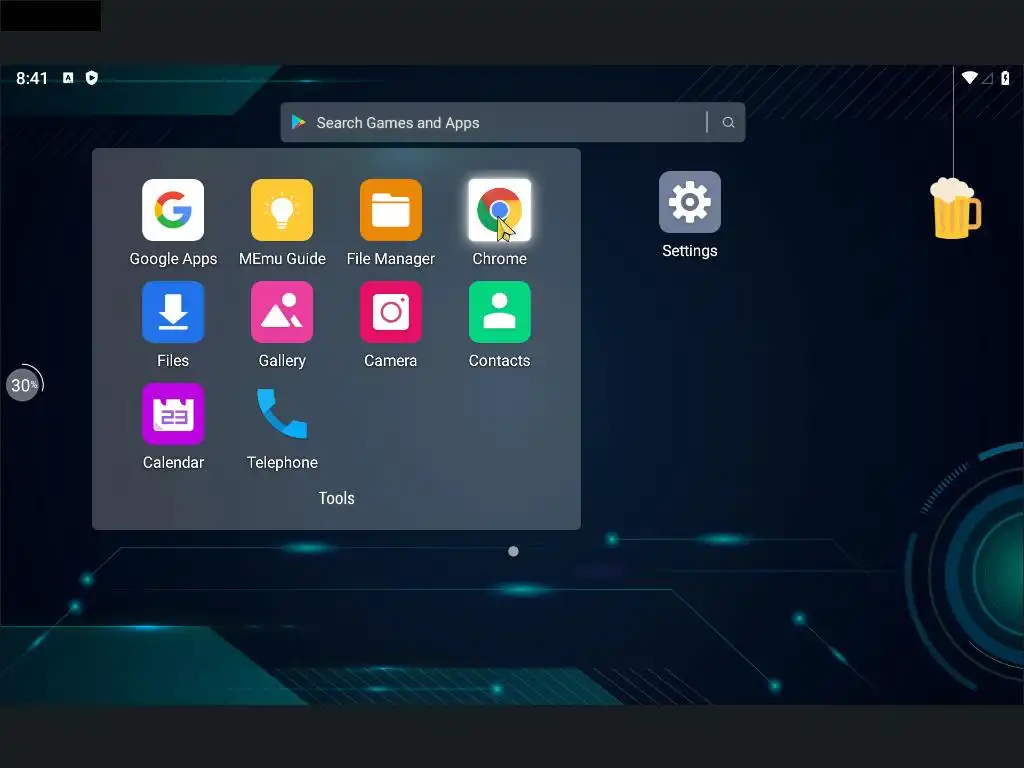1024x768 pixels.
Task: Launch the Camera app
Action: pos(391,312)
